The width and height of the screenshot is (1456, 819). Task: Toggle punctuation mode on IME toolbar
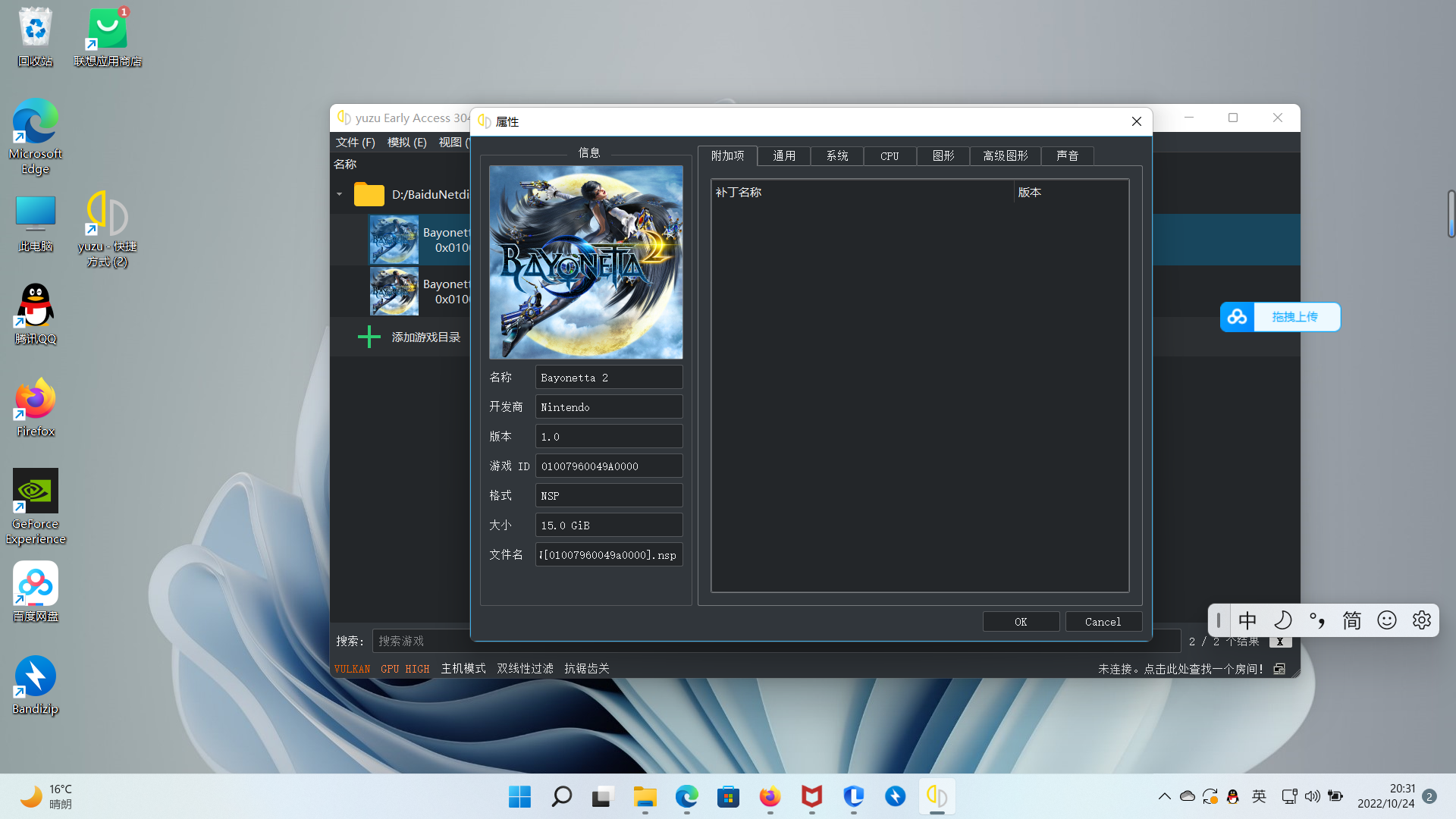[x=1317, y=621]
